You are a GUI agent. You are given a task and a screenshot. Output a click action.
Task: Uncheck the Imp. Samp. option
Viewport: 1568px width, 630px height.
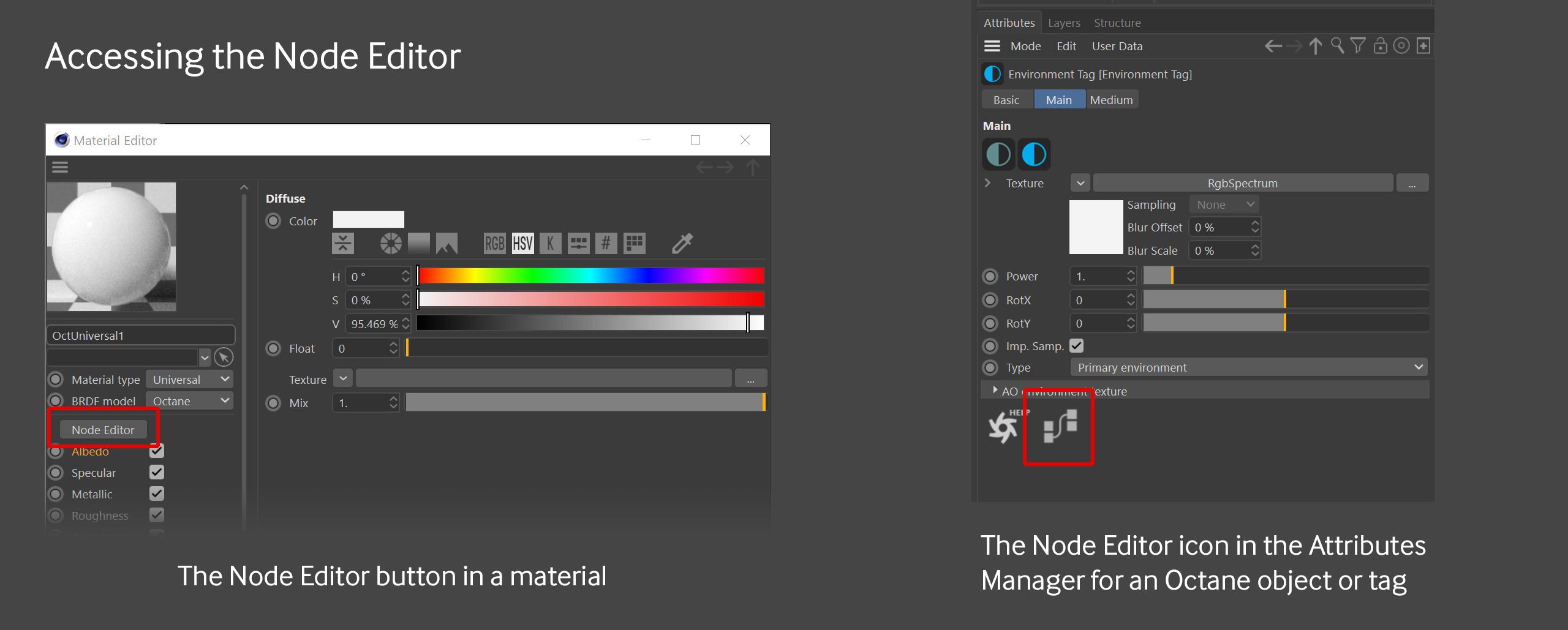[1077, 345]
